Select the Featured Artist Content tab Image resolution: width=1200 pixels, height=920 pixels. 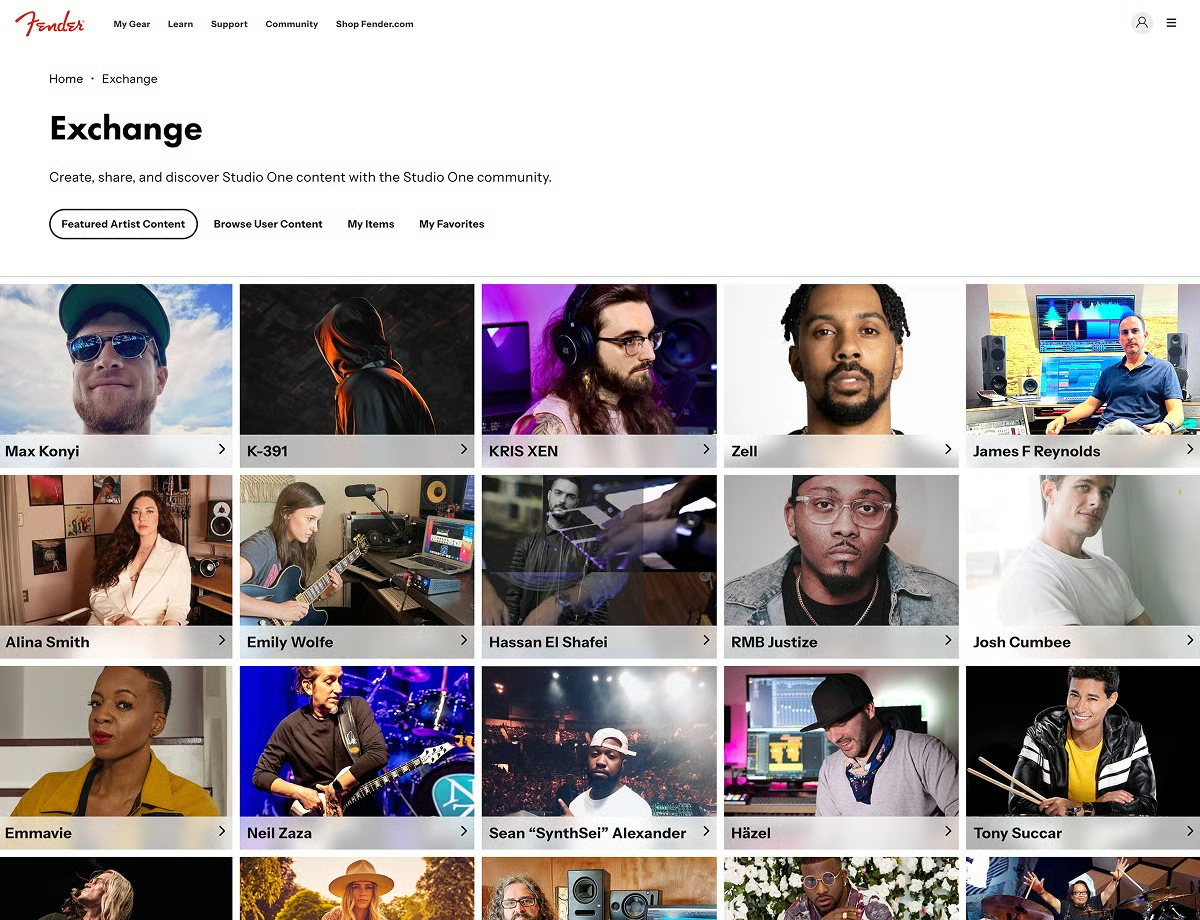123,224
